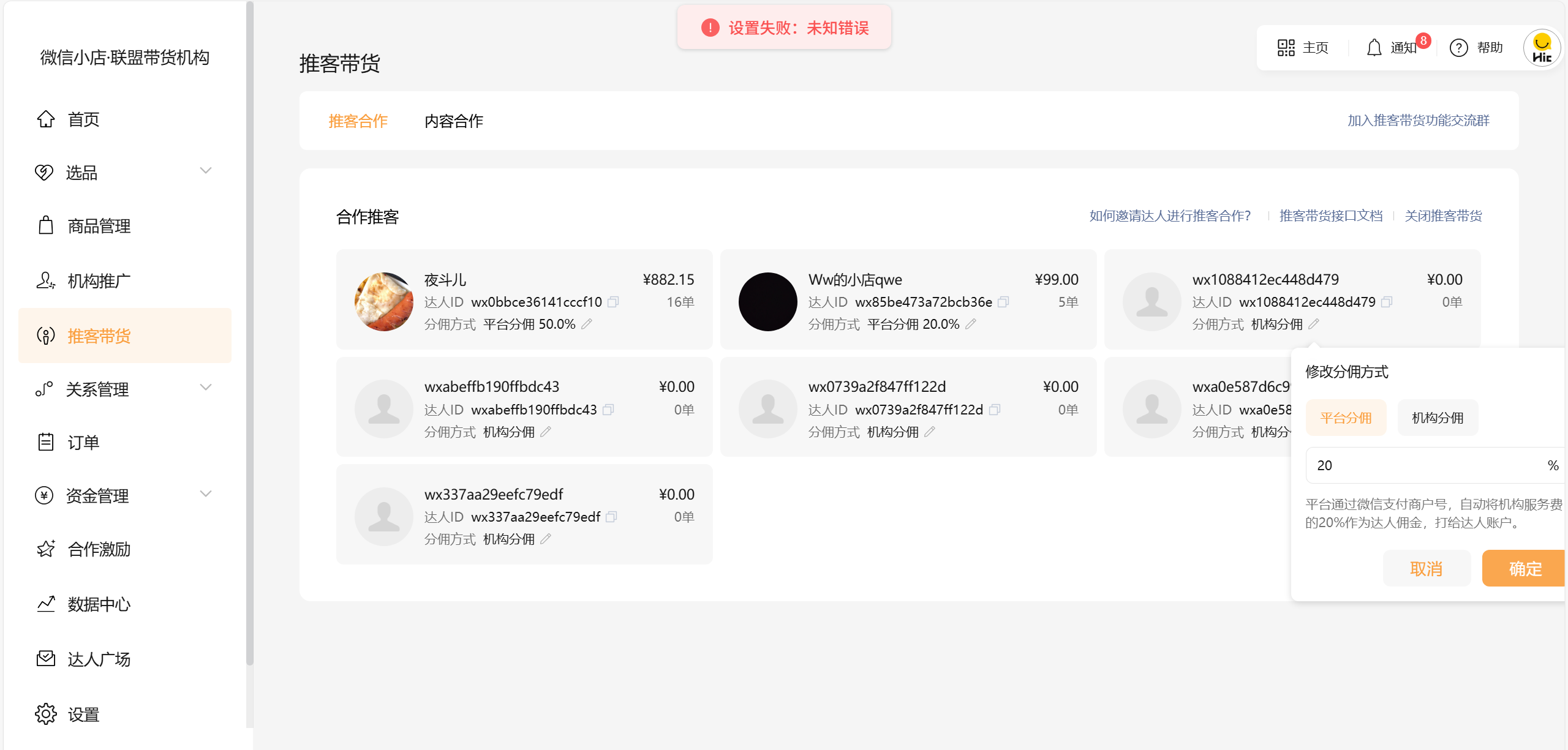Expand 资金管理 sidebar menu
Screen dimensions: 1568x750
(x=206, y=494)
